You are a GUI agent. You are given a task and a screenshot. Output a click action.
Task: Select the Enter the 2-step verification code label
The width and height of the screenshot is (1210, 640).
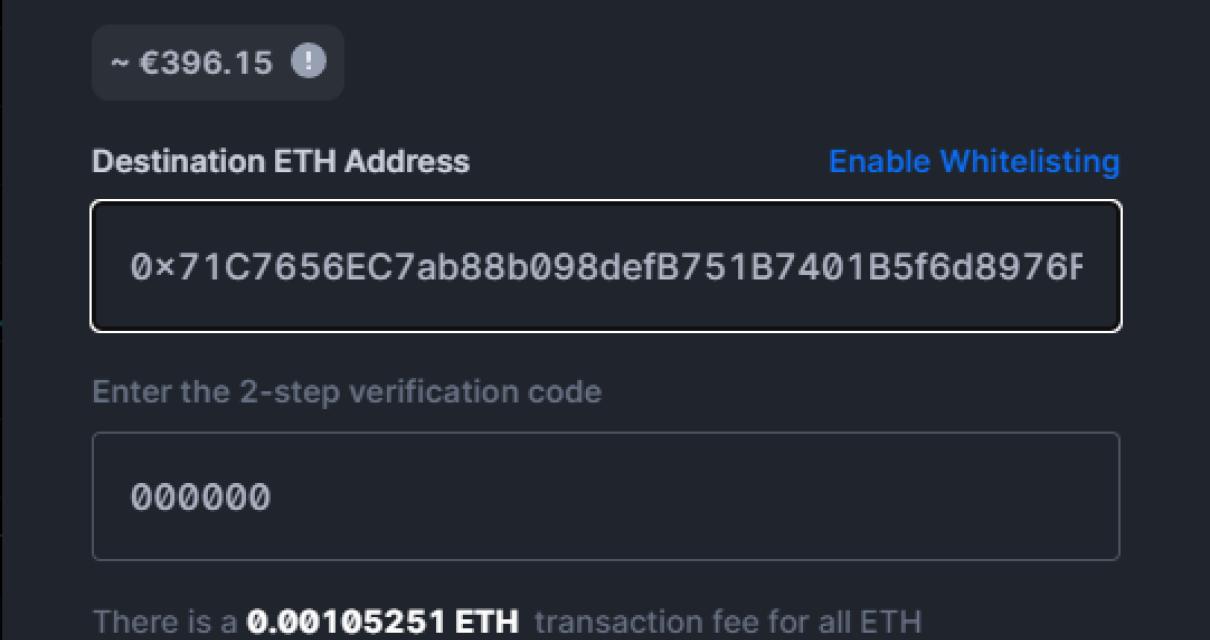point(347,391)
